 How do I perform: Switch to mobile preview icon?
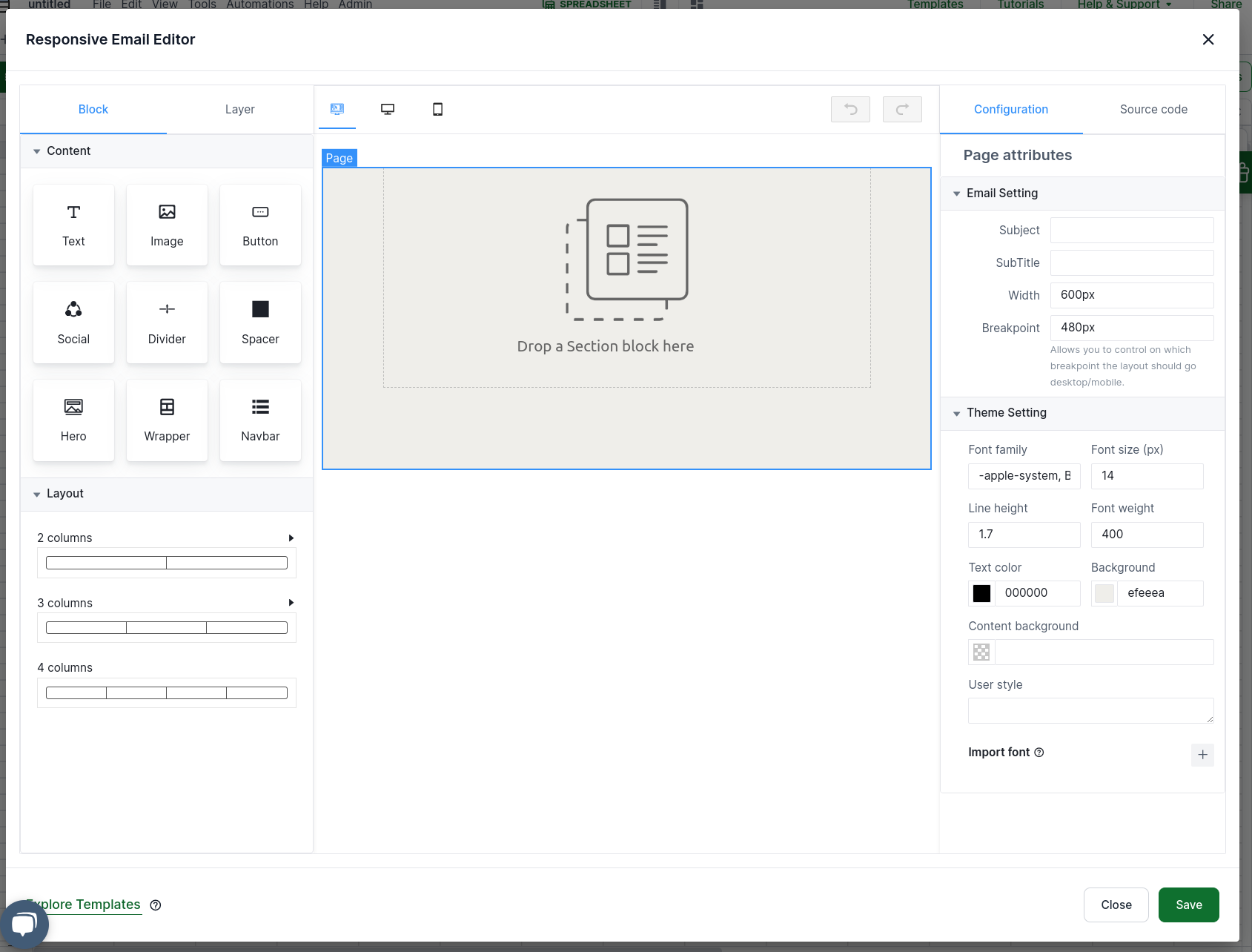tap(437, 109)
